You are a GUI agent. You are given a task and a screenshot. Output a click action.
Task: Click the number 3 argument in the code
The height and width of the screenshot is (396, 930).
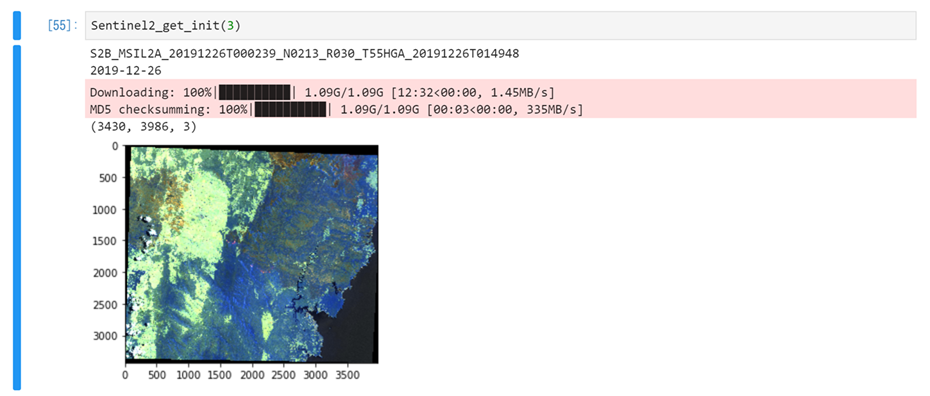(x=230, y=26)
